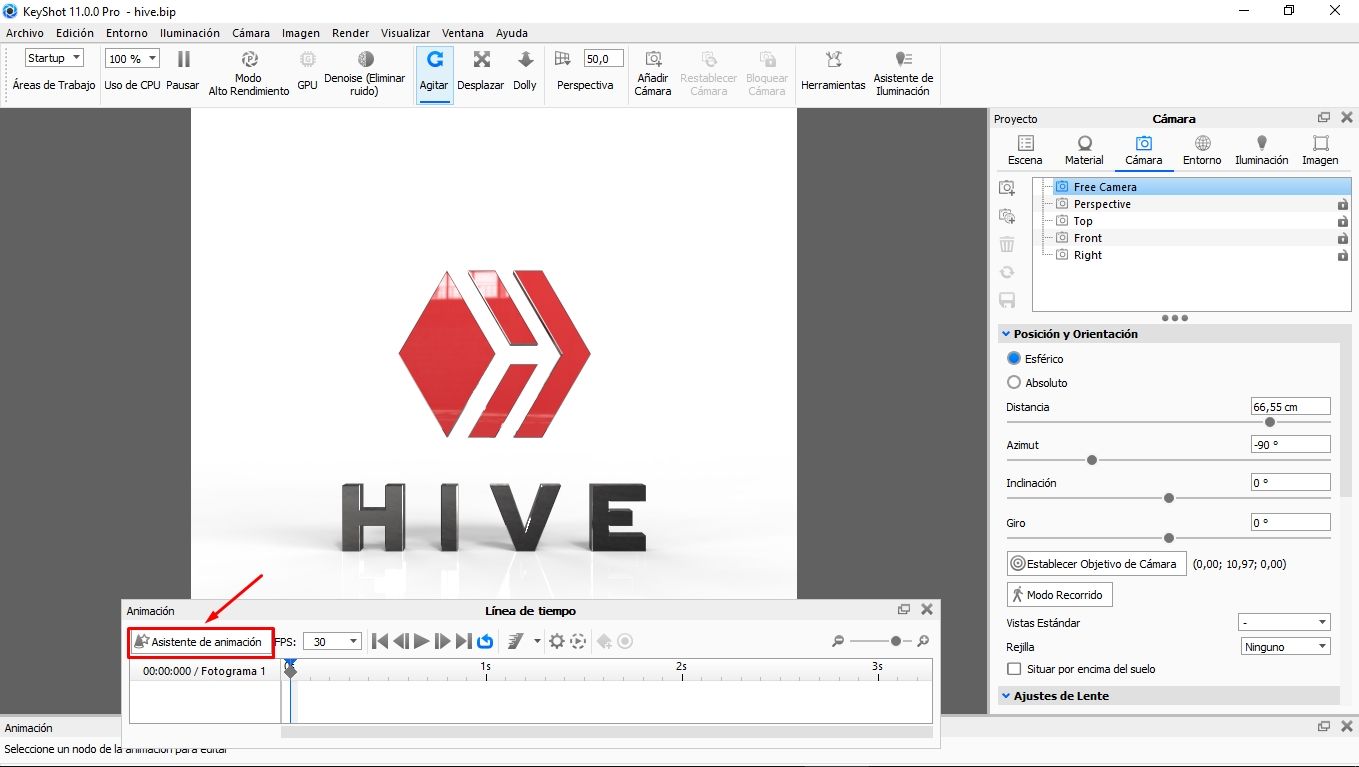Enable Modo Alto Rendimiento
1359x767 pixels.
coord(248,73)
